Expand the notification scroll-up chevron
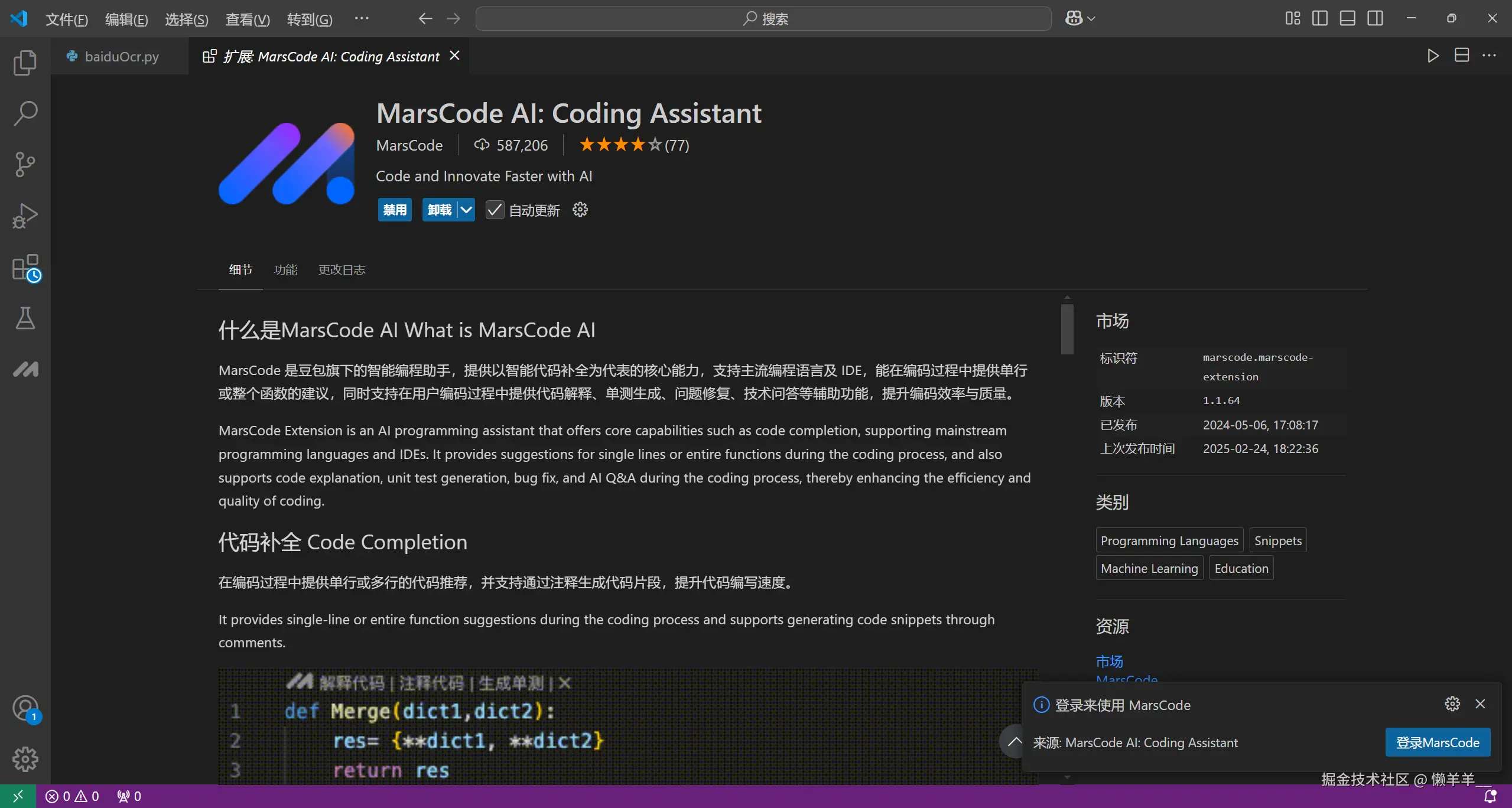This screenshot has width=1512, height=808. click(x=1014, y=741)
